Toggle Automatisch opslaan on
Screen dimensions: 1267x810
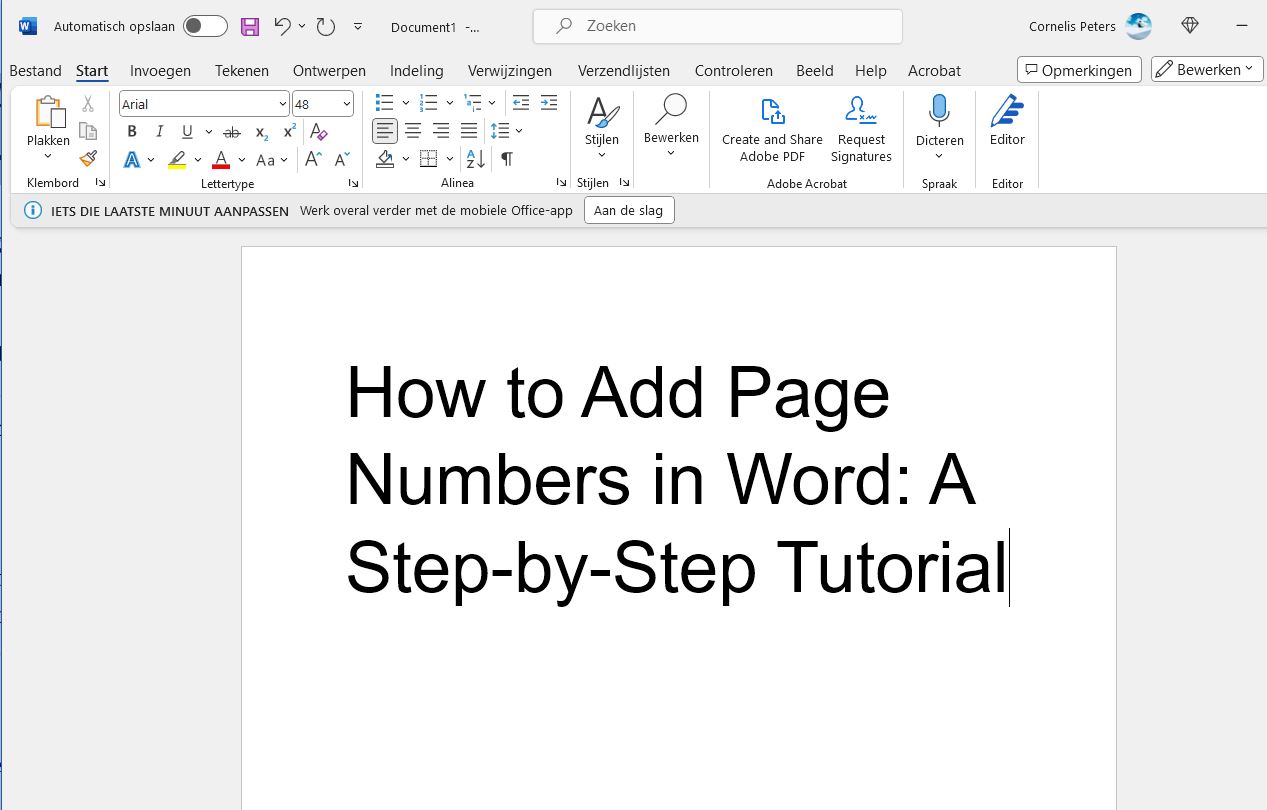[204, 26]
